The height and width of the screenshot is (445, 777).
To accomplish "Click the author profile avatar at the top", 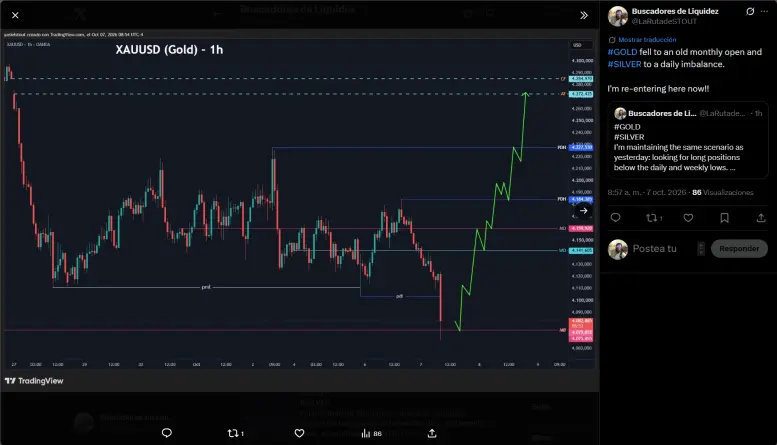I will coord(617,16).
